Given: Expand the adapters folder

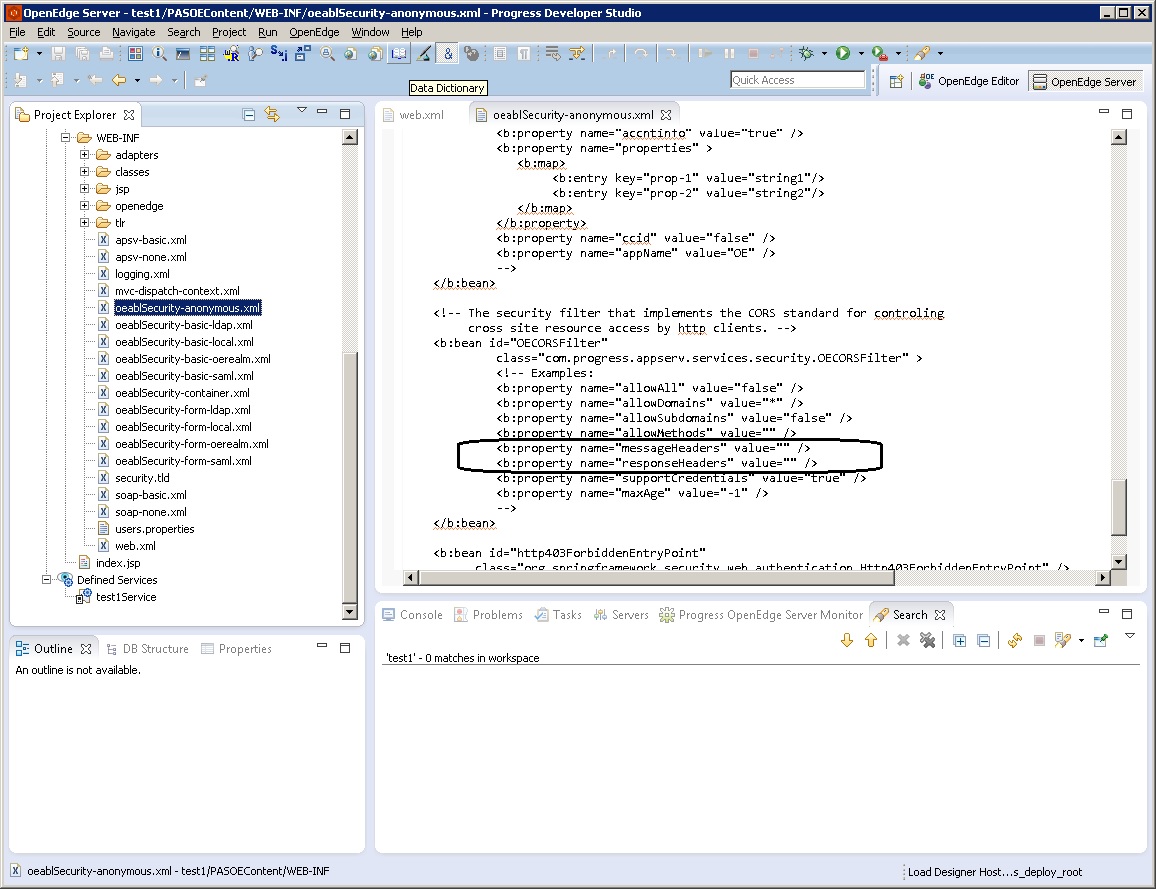Looking at the screenshot, I should (x=84, y=154).
